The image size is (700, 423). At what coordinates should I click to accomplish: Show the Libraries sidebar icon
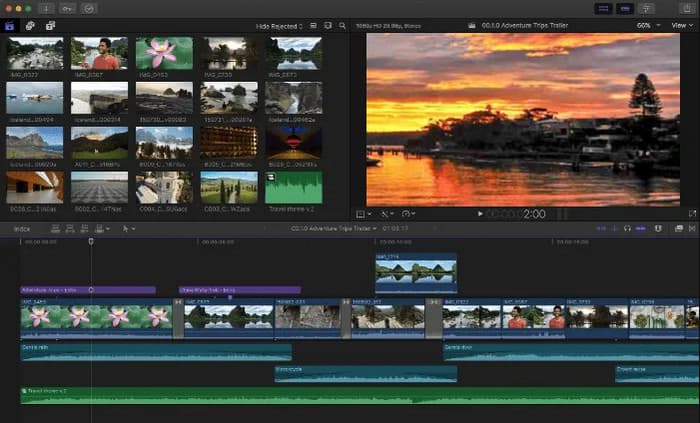9,26
